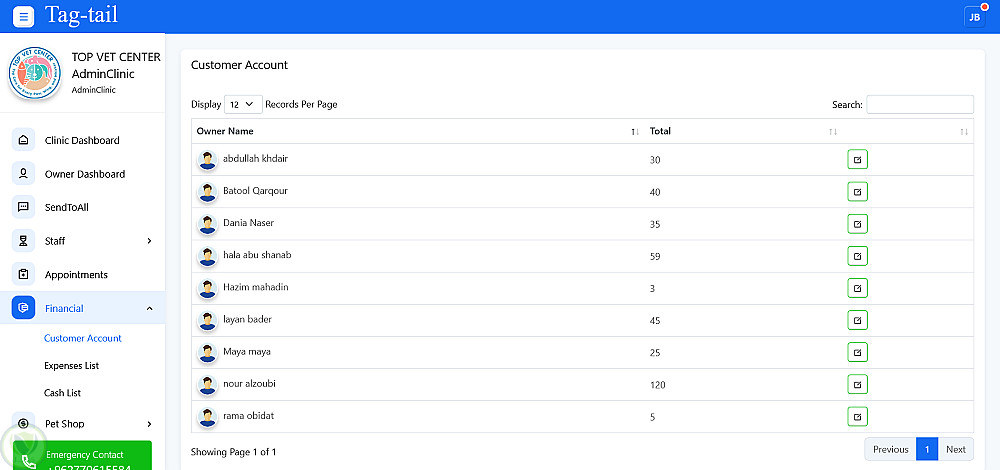Click the SendToAll message icon
Image resolution: width=1000 pixels, height=470 pixels.
(24, 207)
